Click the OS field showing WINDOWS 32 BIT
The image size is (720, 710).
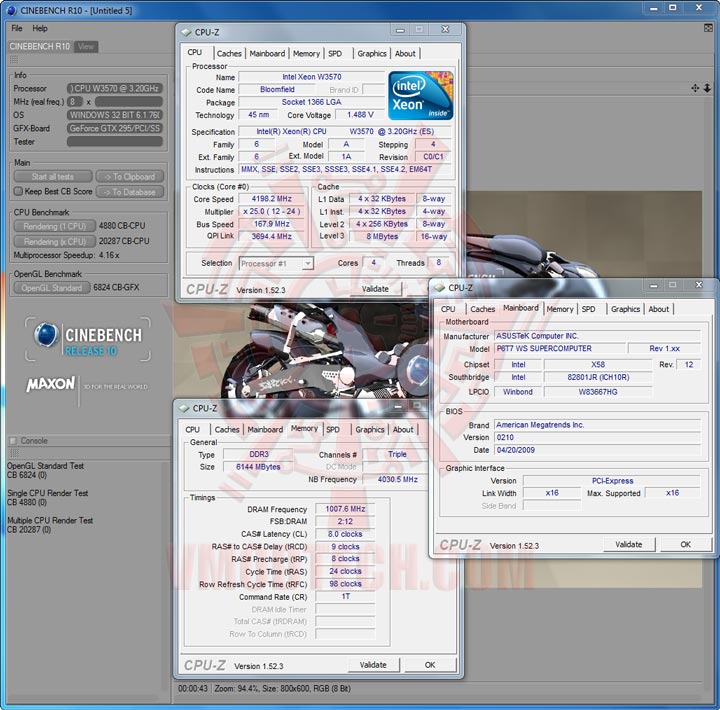click(x=115, y=115)
